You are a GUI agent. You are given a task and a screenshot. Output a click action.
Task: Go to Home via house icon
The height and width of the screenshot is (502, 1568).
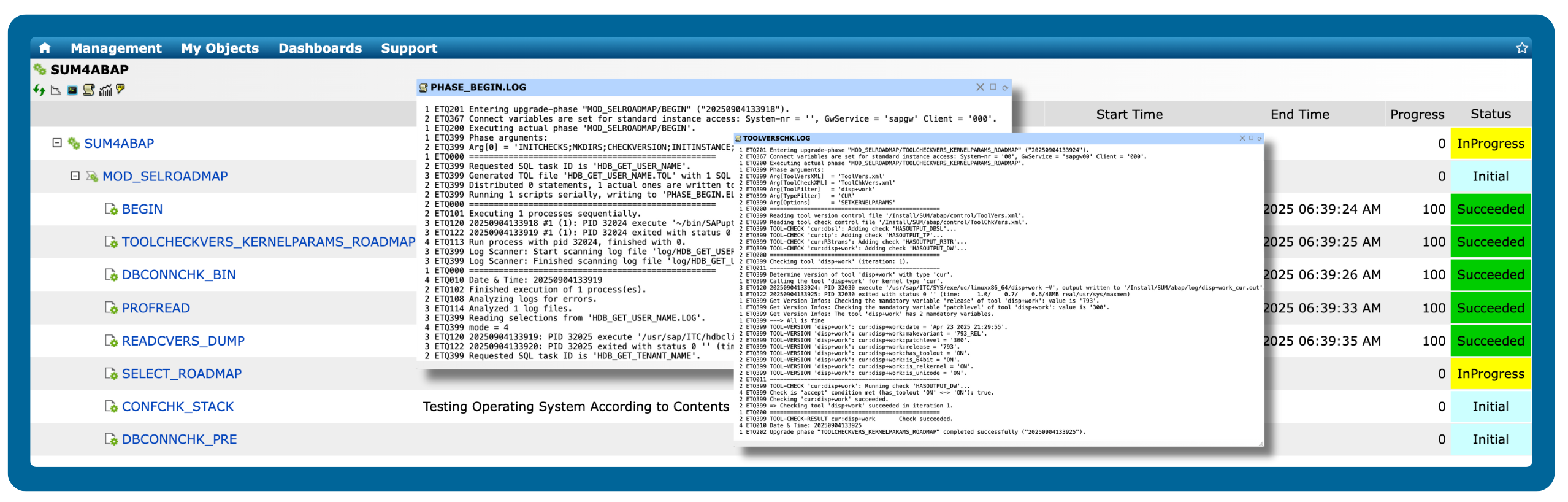pyautogui.click(x=45, y=48)
